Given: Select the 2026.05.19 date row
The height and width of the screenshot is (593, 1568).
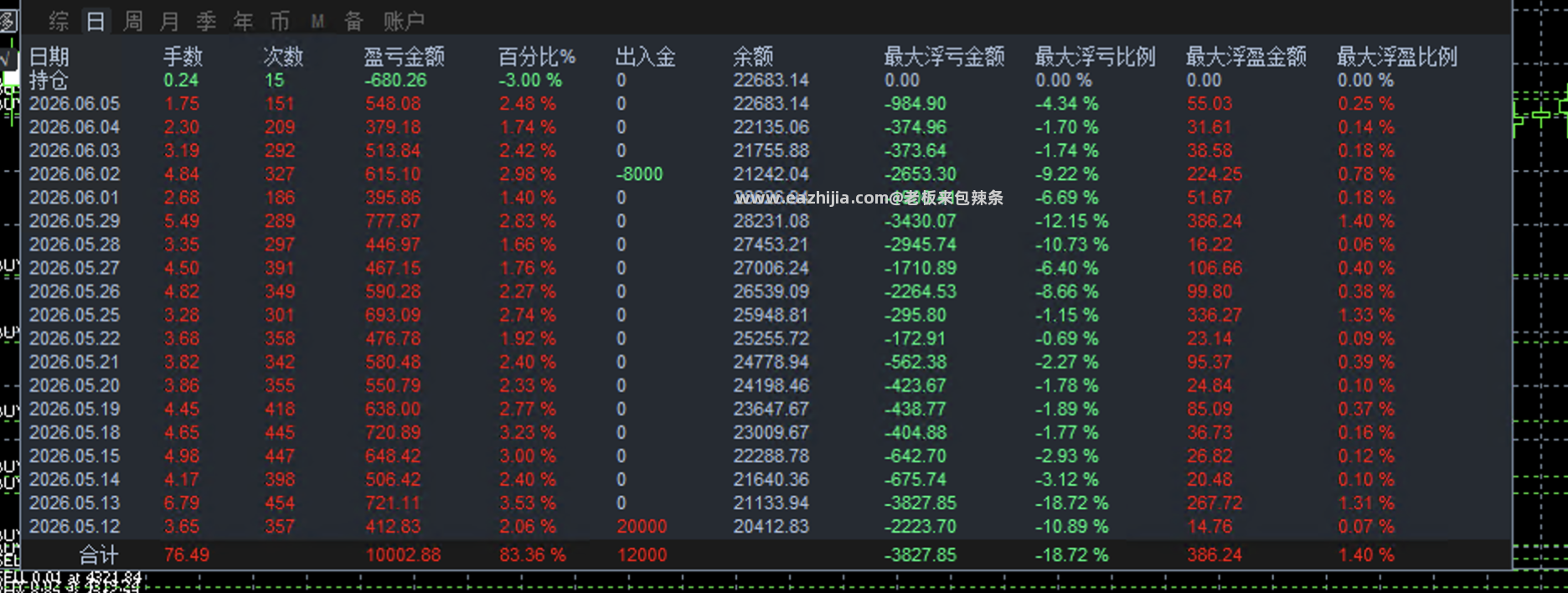Looking at the screenshot, I should click(75, 409).
